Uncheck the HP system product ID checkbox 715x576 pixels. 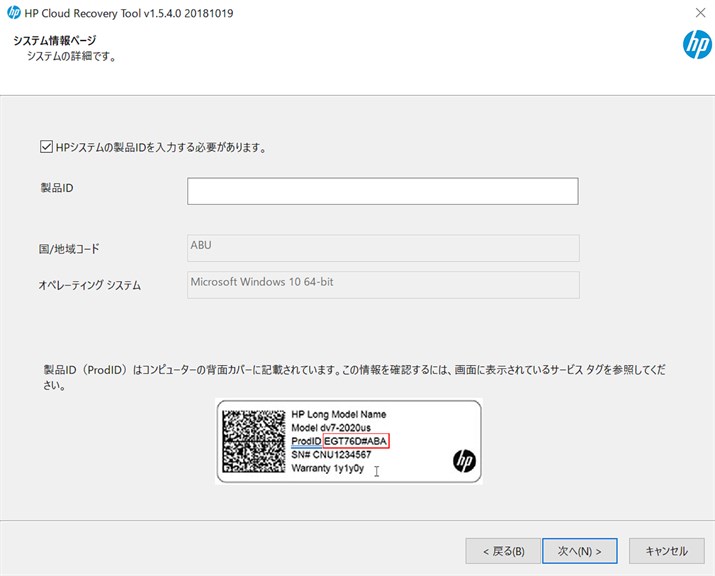click(46, 147)
